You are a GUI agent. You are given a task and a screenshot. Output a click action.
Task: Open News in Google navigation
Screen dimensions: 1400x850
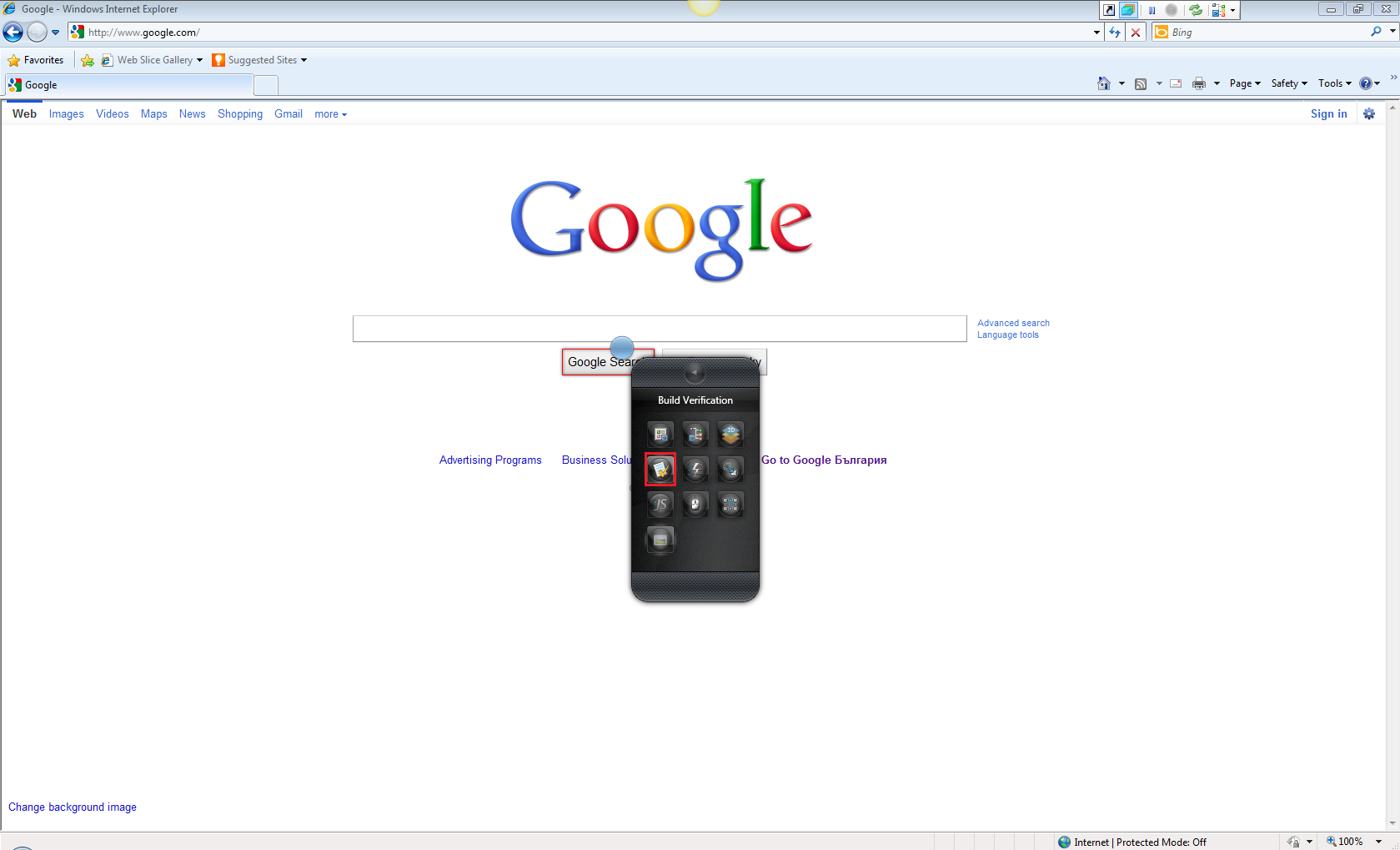193,114
